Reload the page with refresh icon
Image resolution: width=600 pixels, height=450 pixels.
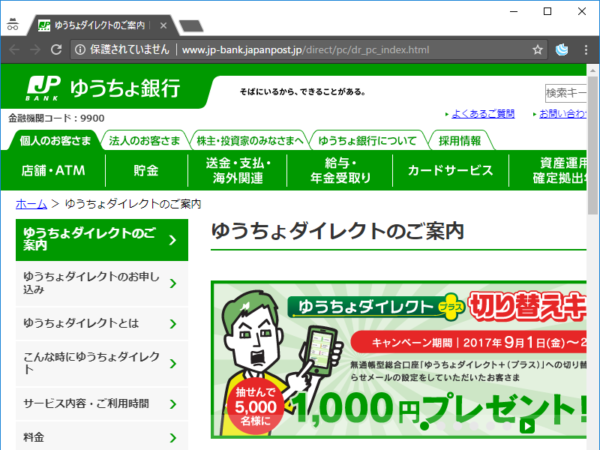(x=67, y=49)
